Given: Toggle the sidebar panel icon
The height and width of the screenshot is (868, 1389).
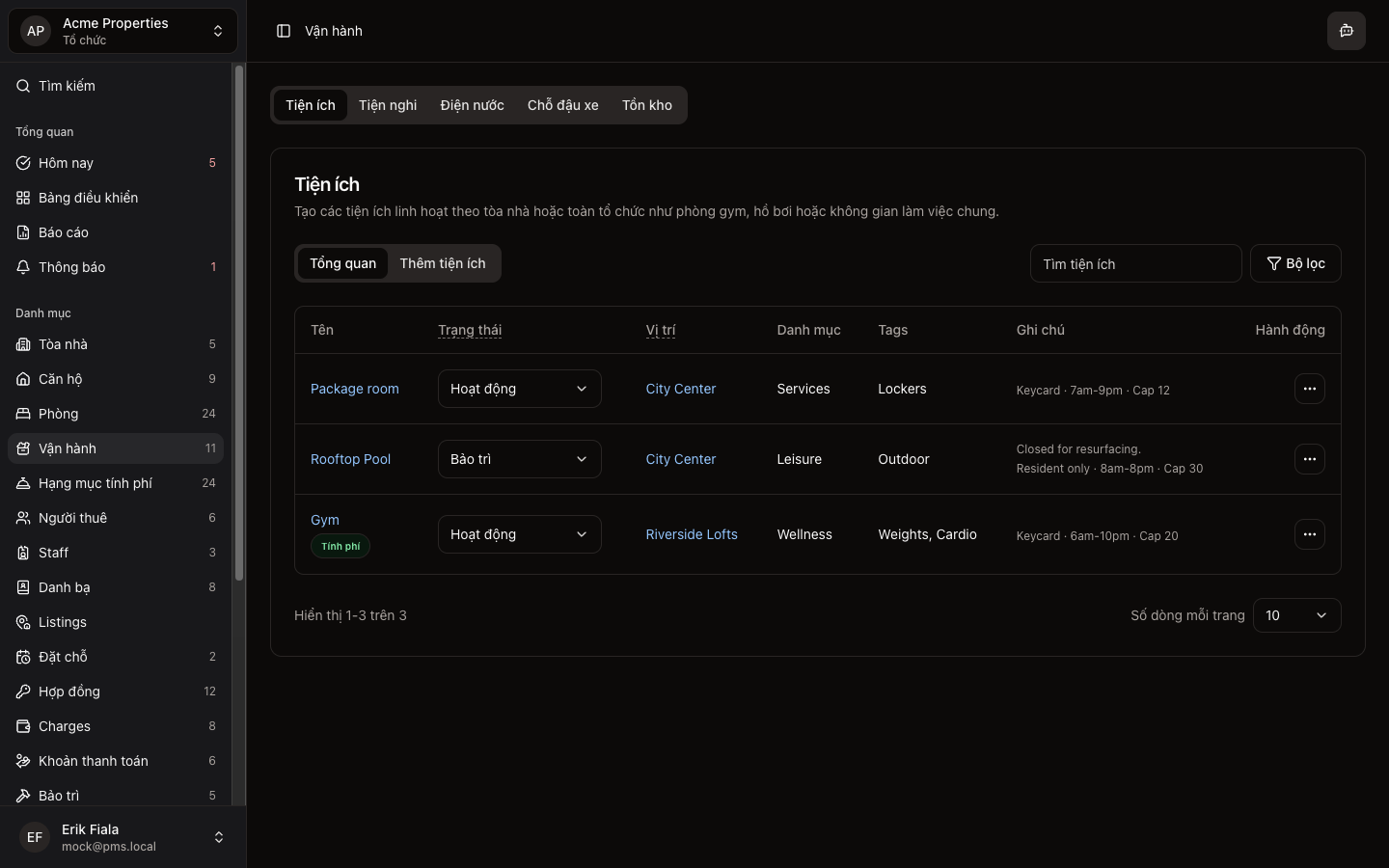Looking at the screenshot, I should click(x=284, y=31).
